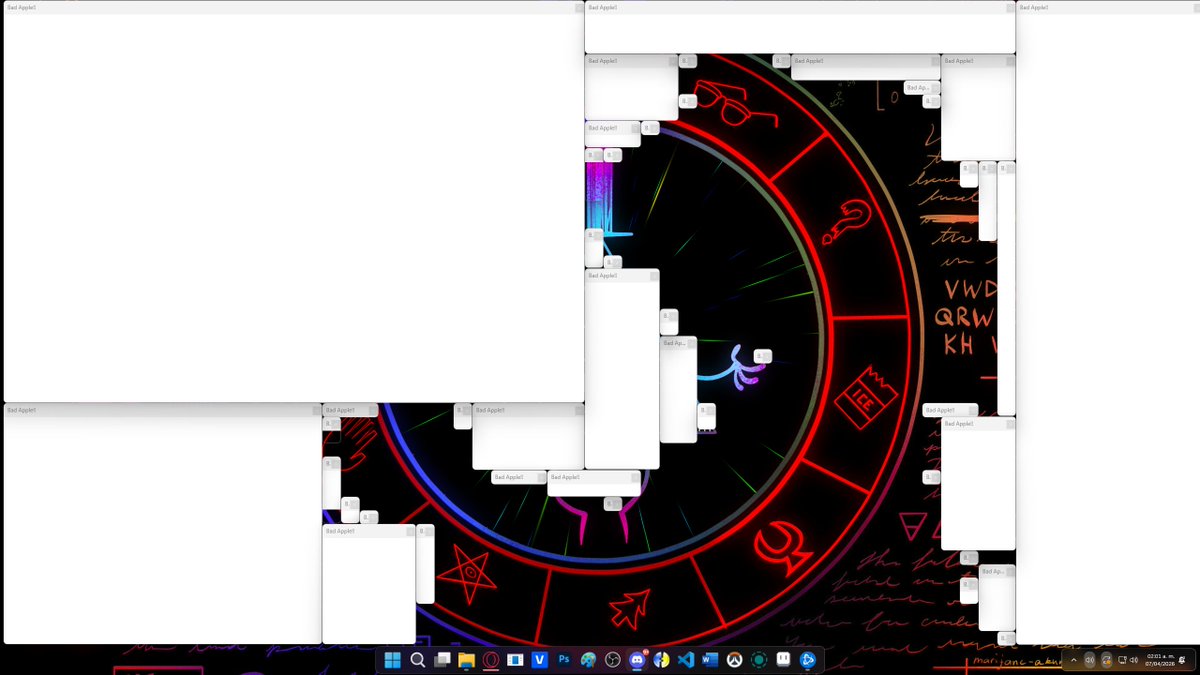Launch Photoshop from the taskbar
The height and width of the screenshot is (675, 1200).
(x=564, y=660)
